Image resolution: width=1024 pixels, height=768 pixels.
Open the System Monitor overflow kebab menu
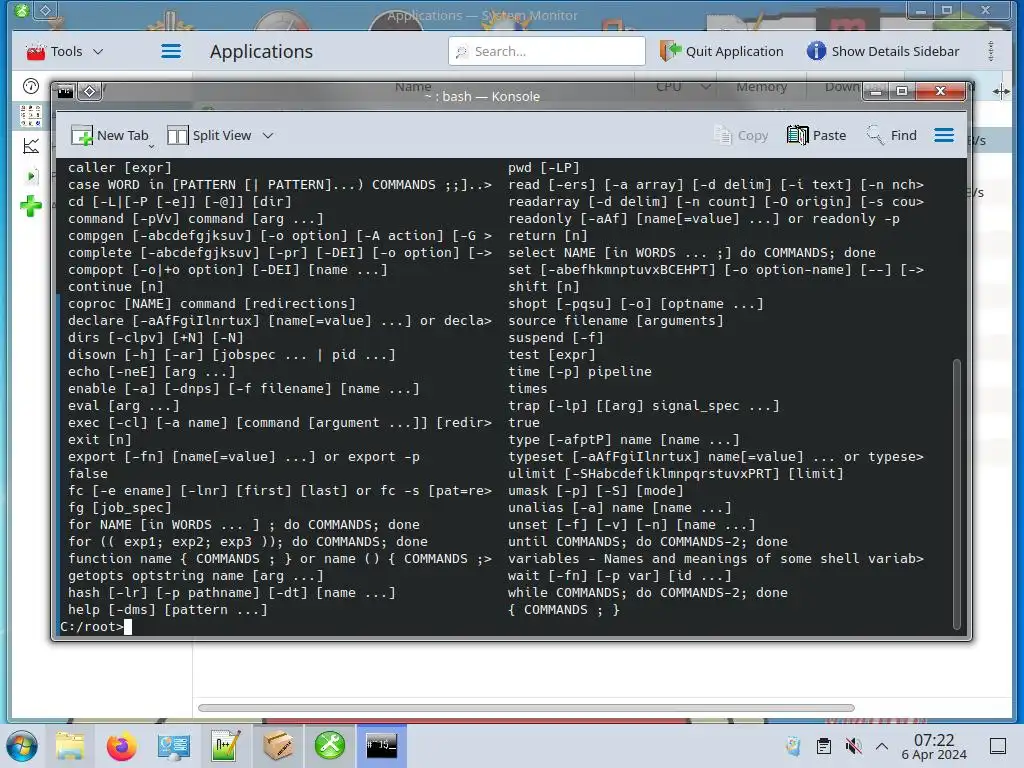click(991, 51)
